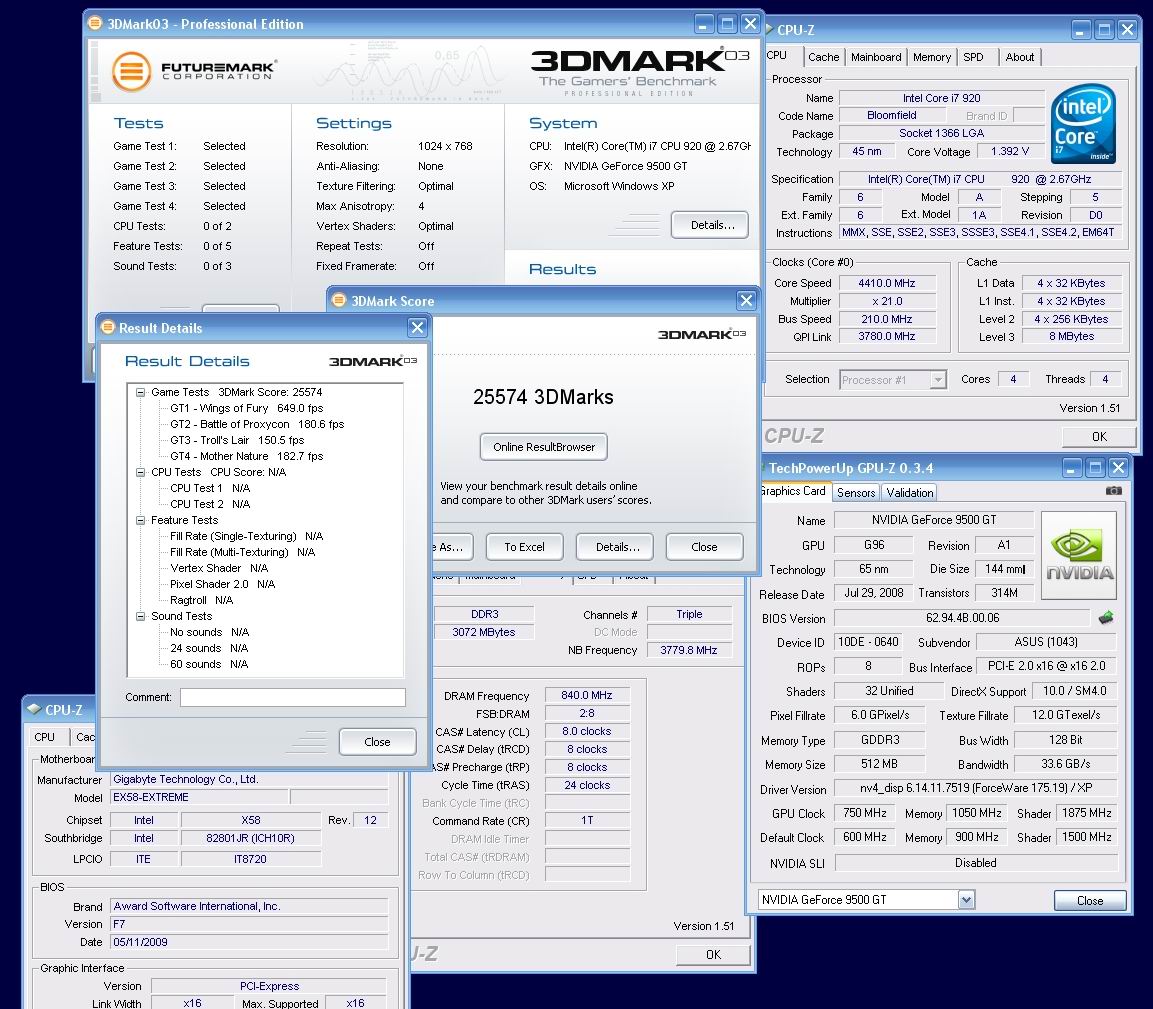This screenshot has height=1009, width=1153.
Task: Minimize the GPU-Z window
Action: 1071,467
